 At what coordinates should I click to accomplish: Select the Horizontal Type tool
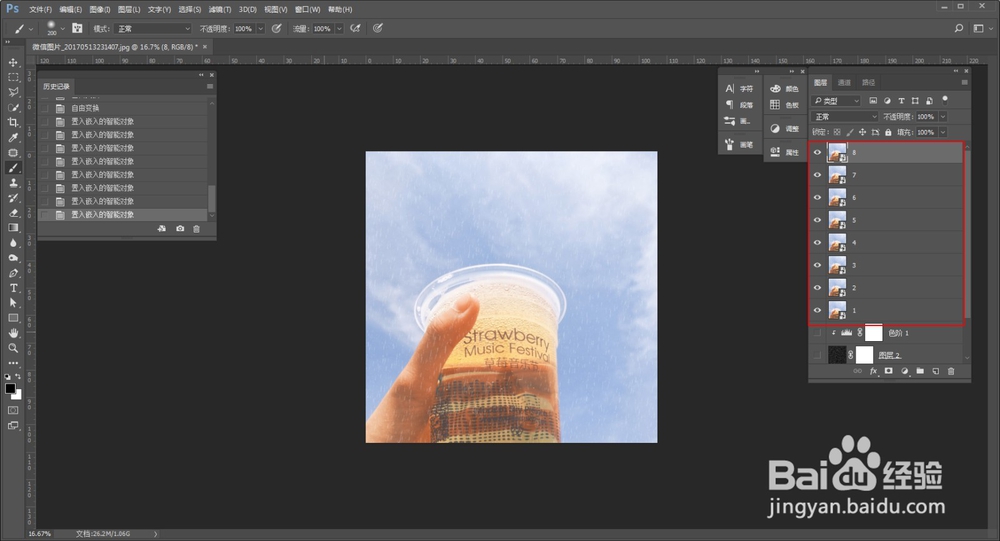pyautogui.click(x=13, y=288)
